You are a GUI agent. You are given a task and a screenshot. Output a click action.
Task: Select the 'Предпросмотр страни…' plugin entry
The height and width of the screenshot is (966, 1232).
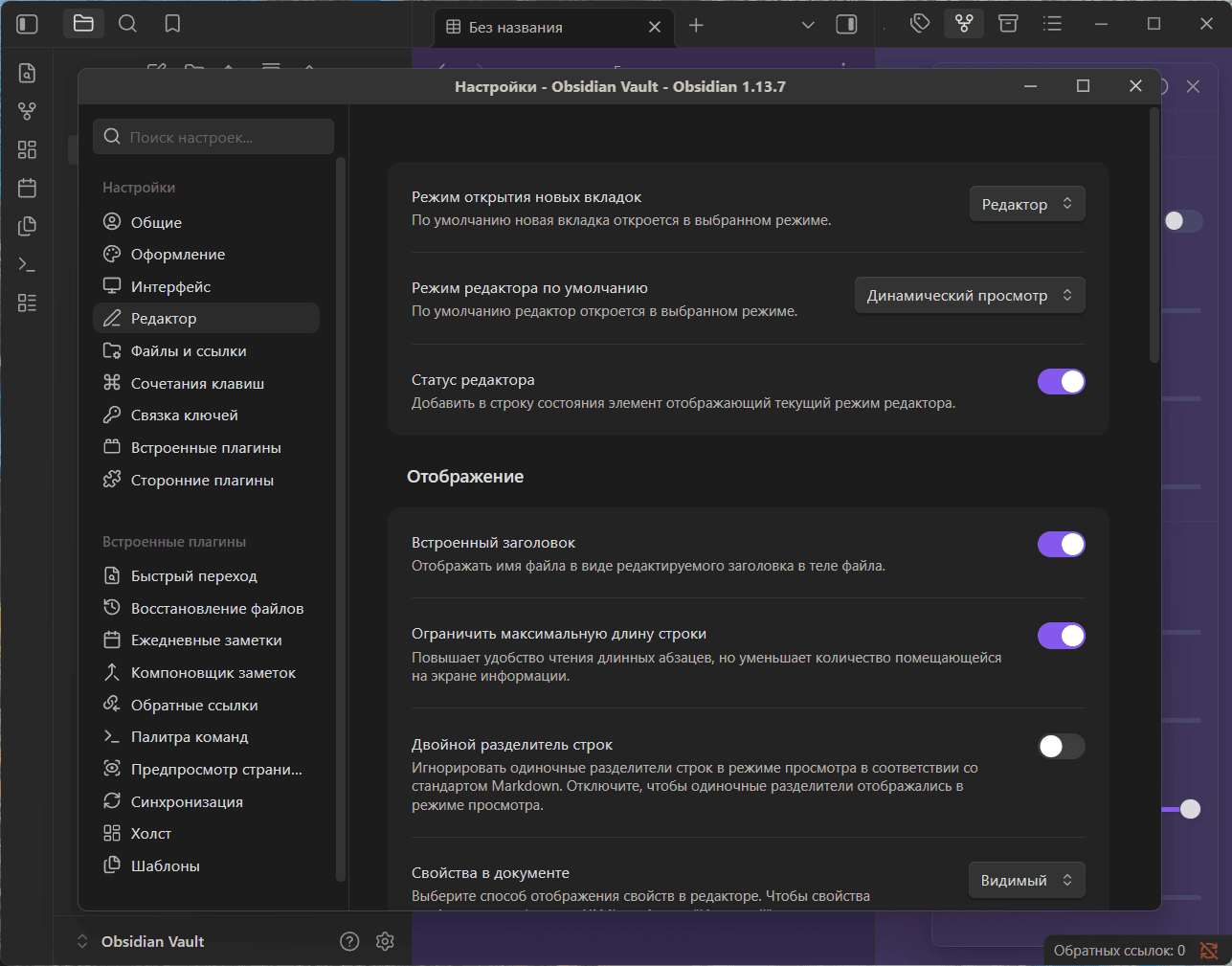tap(207, 770)
